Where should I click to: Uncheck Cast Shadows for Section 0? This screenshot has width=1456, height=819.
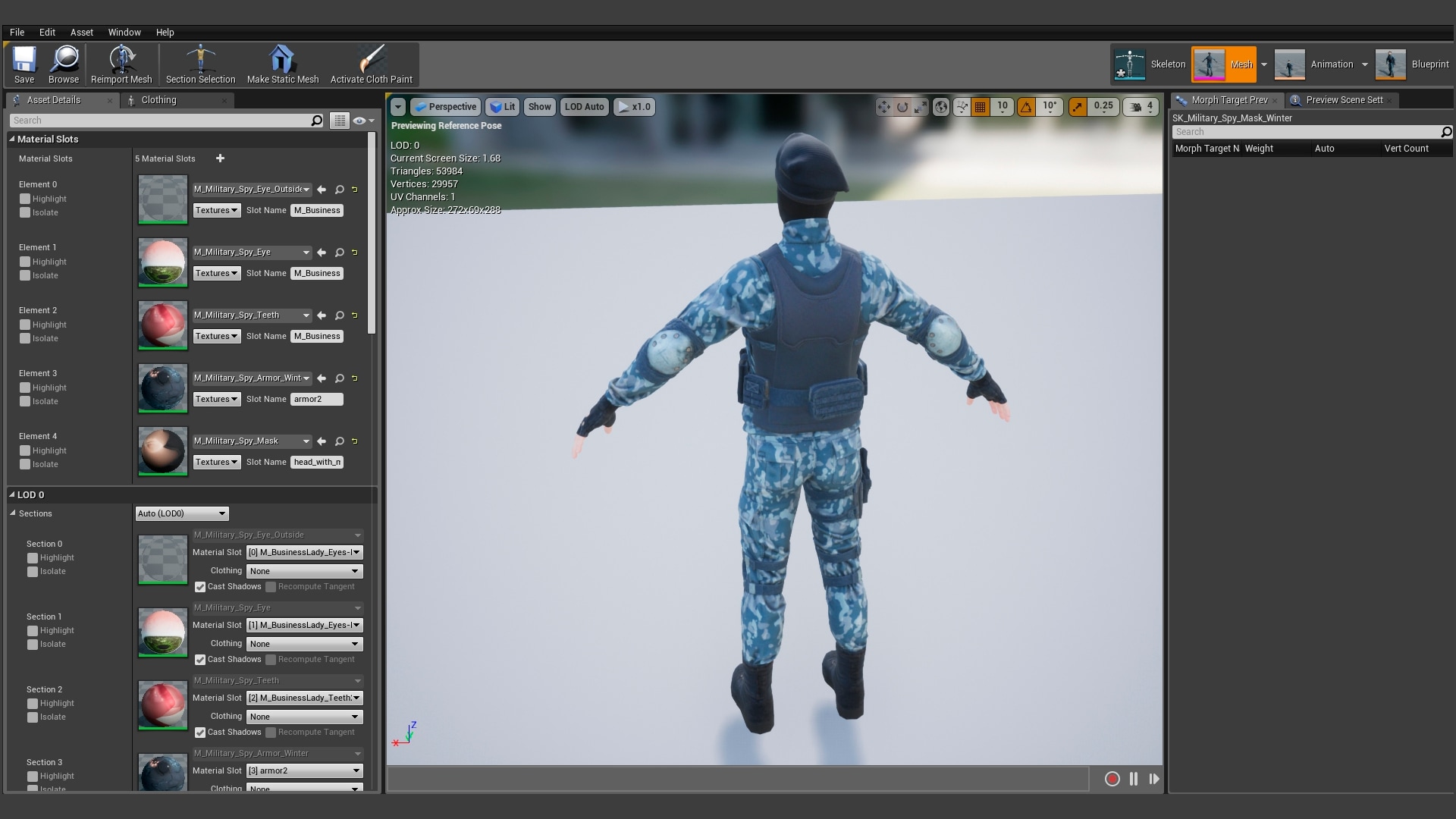(200, 587)
